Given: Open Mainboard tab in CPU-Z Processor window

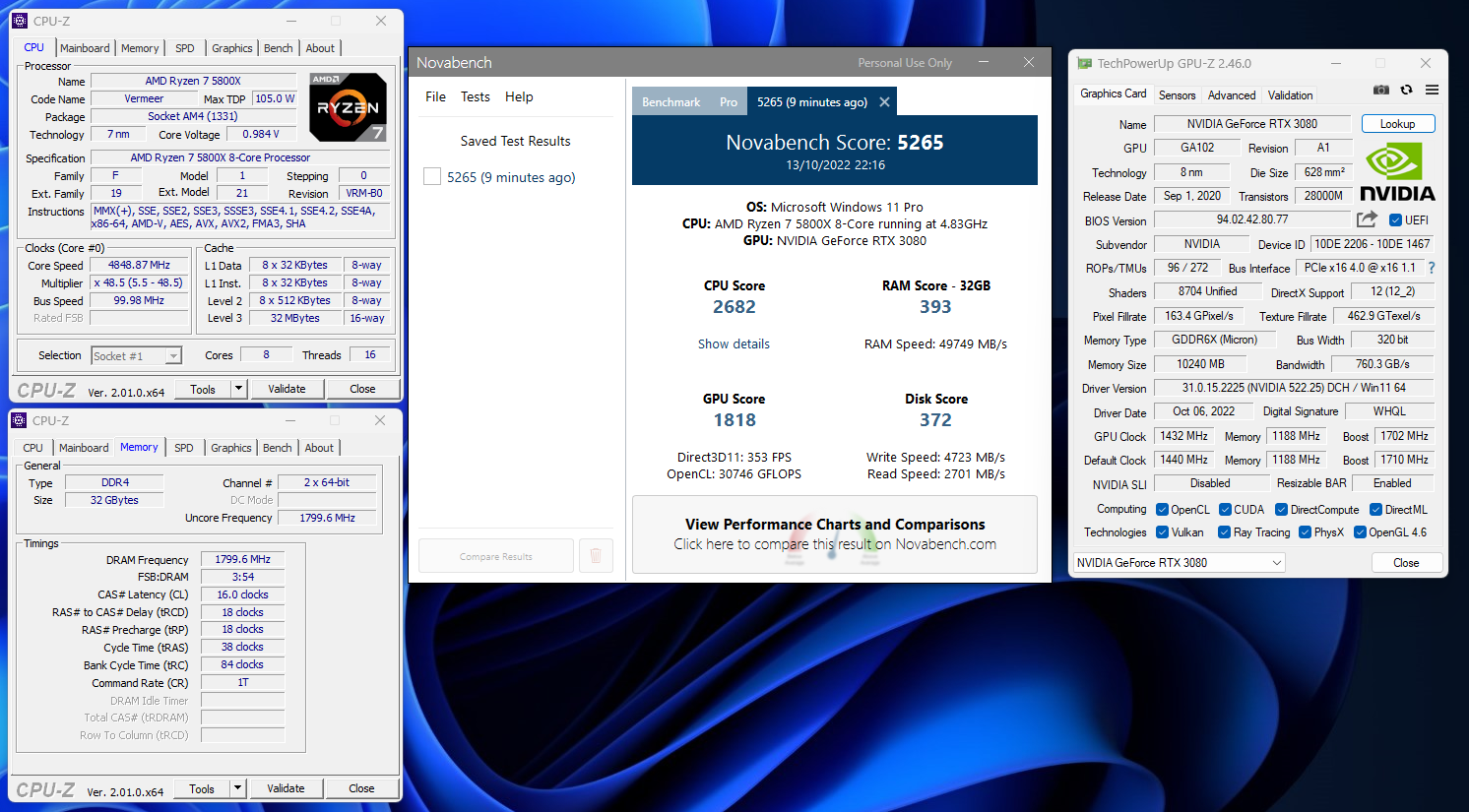Looking at the screenshot, I should (x=85, y=48).
